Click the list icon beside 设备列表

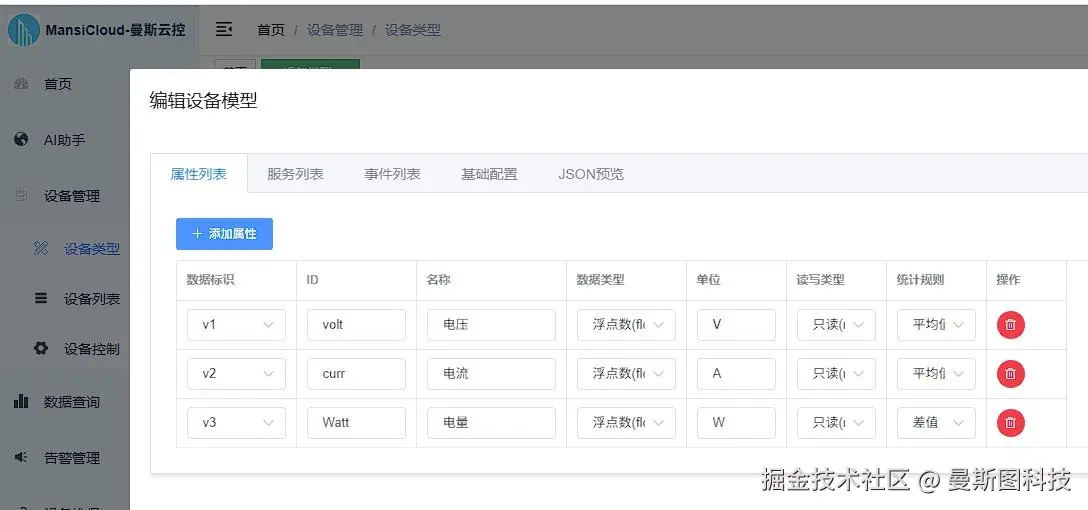41,298
